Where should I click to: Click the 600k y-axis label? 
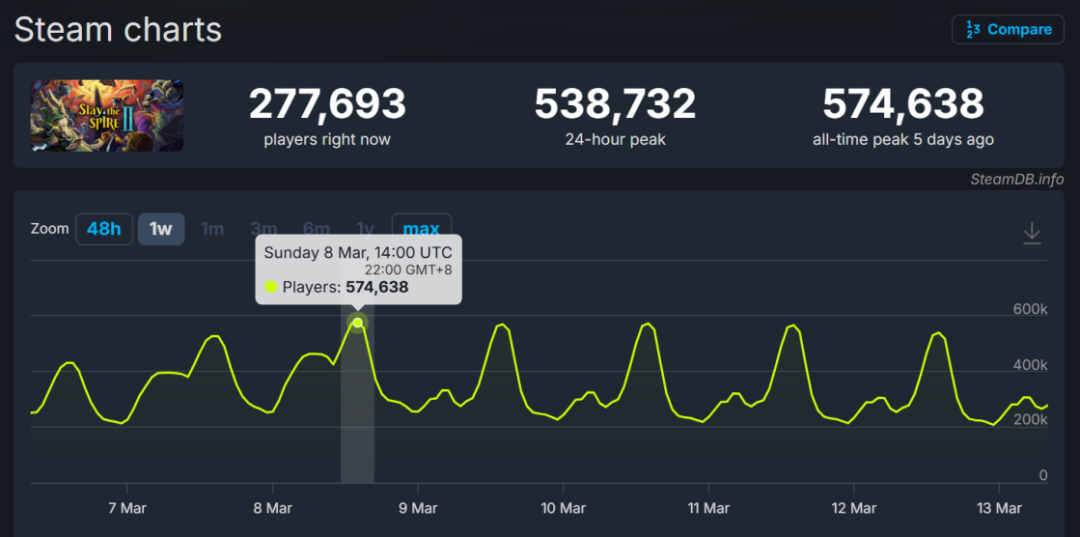pyautogui.click(x=1030, y=309)
